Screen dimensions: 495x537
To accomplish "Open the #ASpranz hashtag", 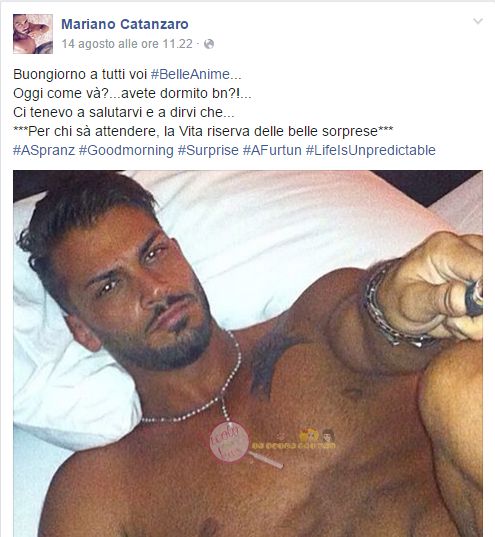I will [x=44, y=150].
